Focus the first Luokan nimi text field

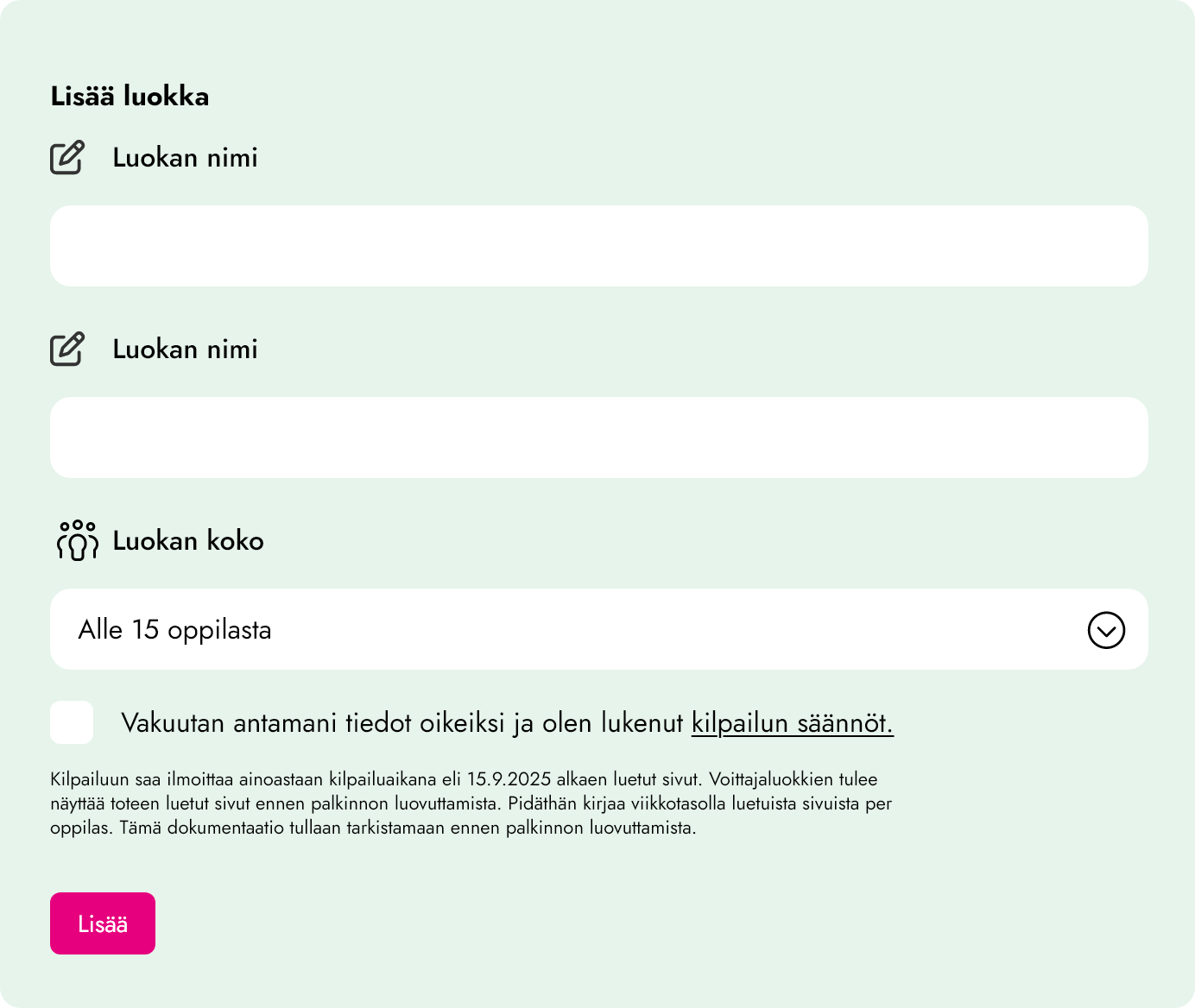[599, 246]
